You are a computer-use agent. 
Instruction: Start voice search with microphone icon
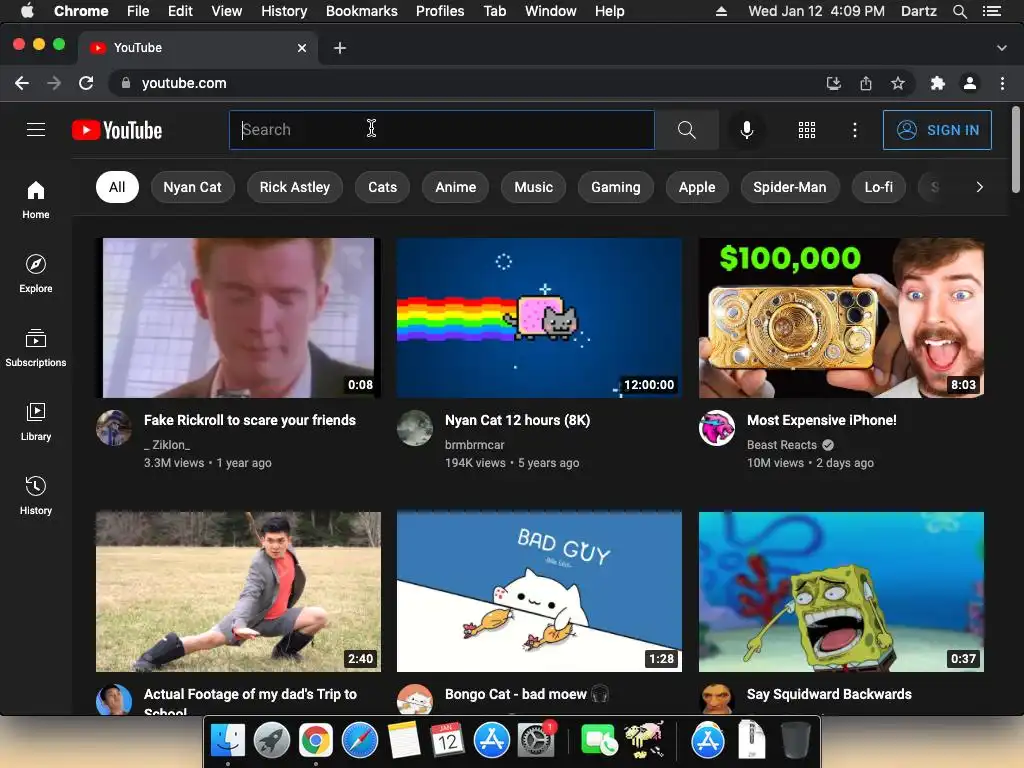pos(746,130)
